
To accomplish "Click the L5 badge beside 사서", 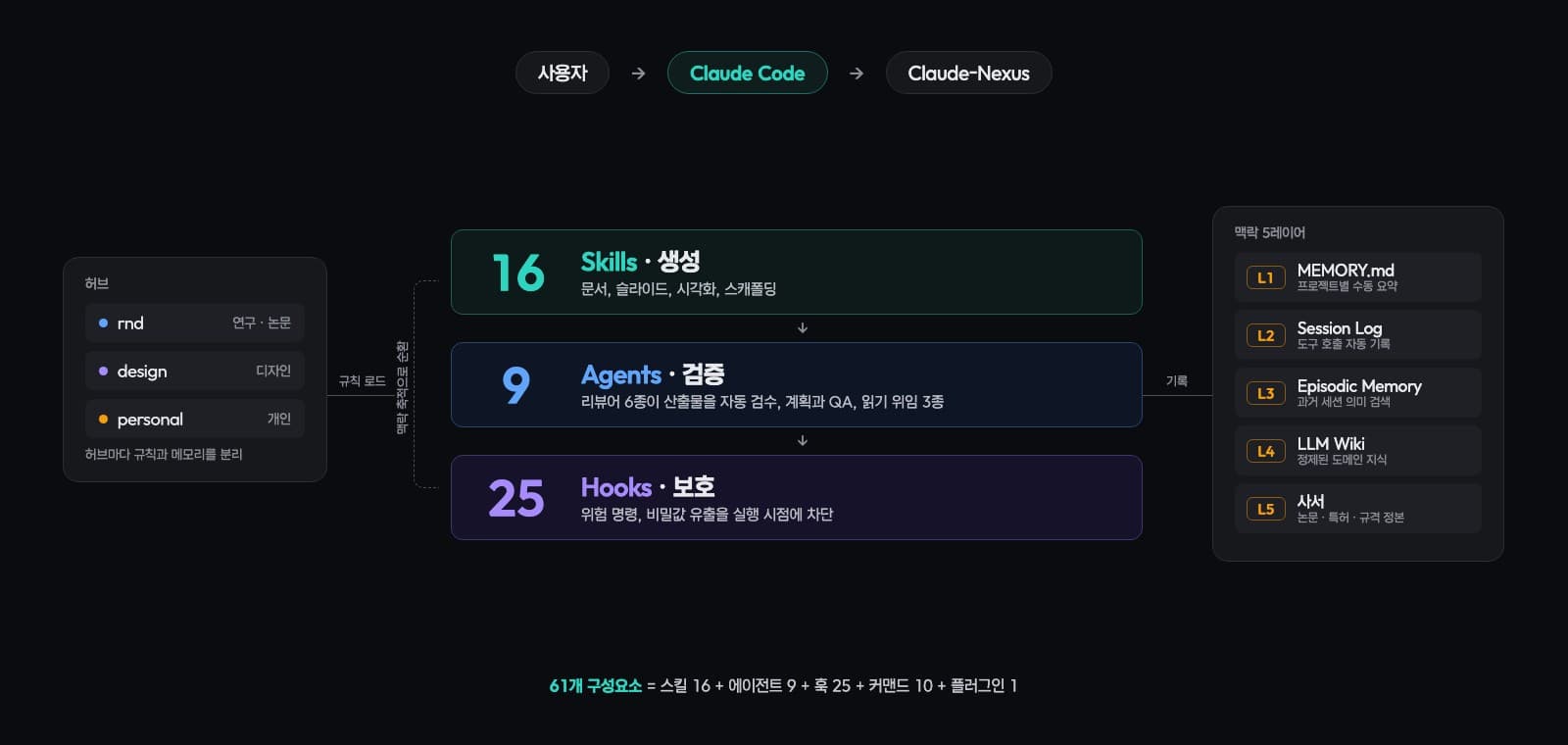I will pos(1265,509).
